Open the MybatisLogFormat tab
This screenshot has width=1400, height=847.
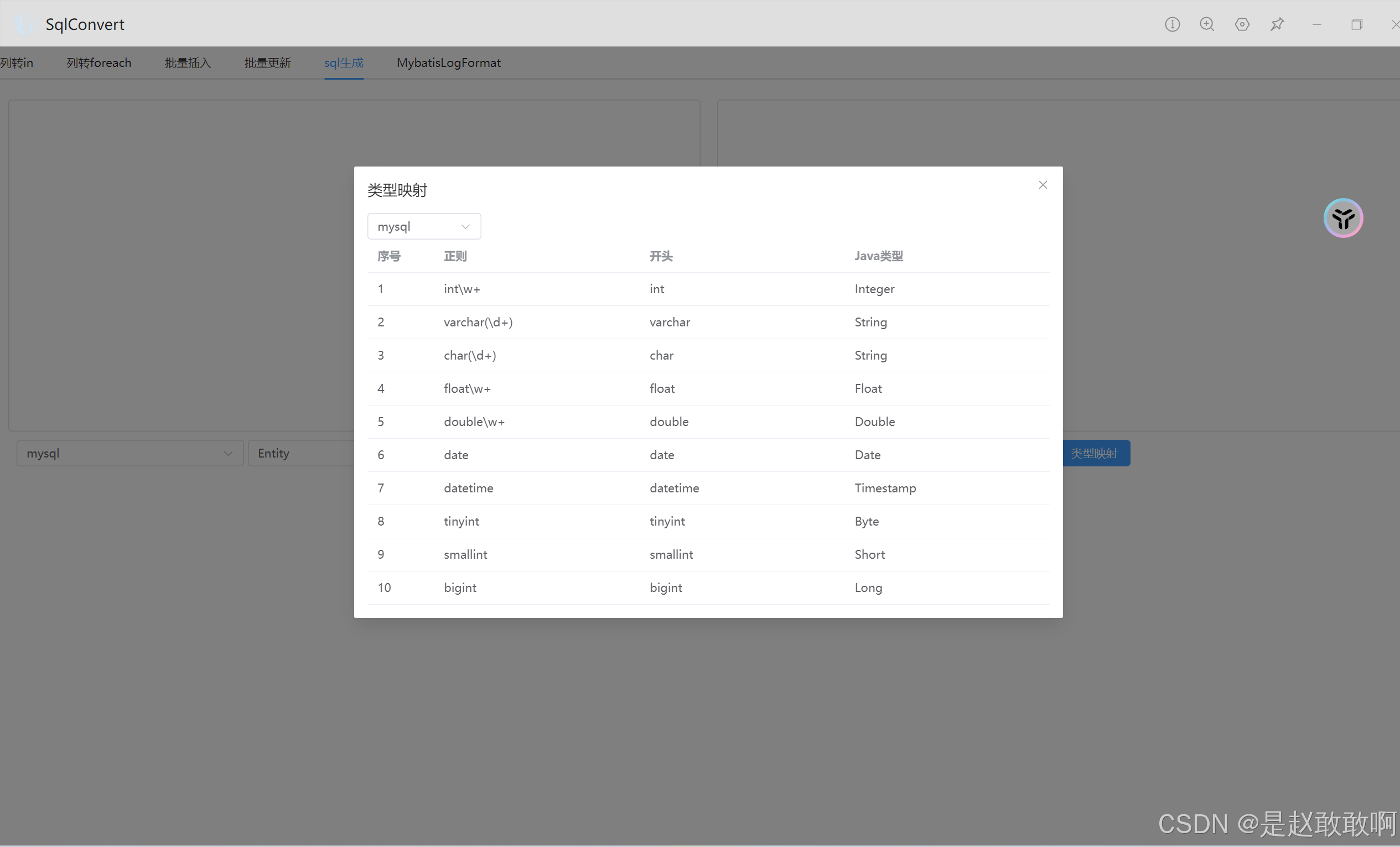pos(449,63)
